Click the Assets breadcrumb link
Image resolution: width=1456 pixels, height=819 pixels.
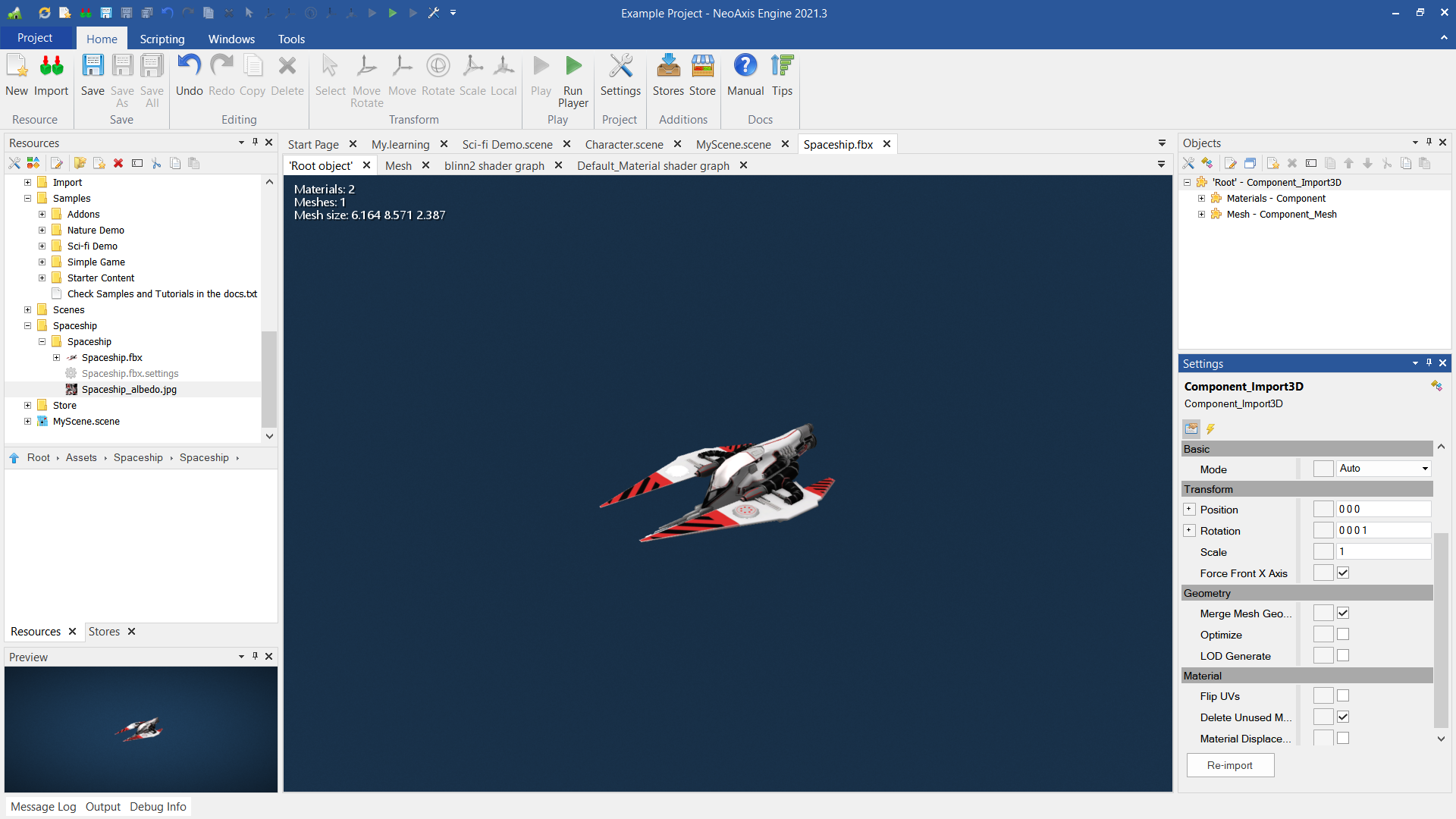pos(81,457)
